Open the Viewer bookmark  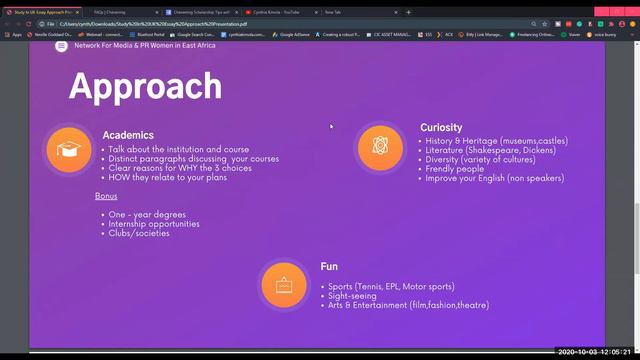[571, 35]
